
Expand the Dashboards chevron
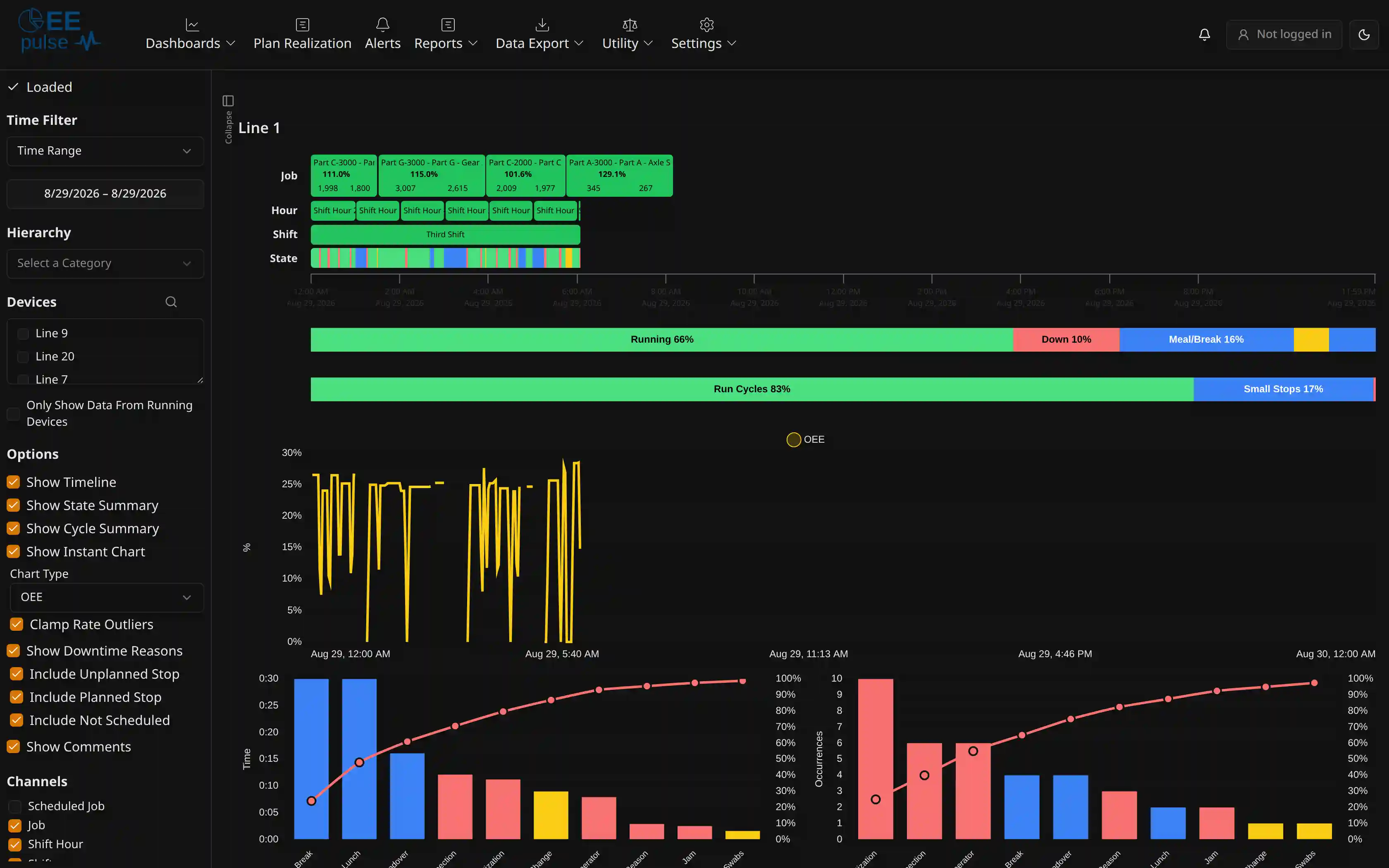coord(231,43)
